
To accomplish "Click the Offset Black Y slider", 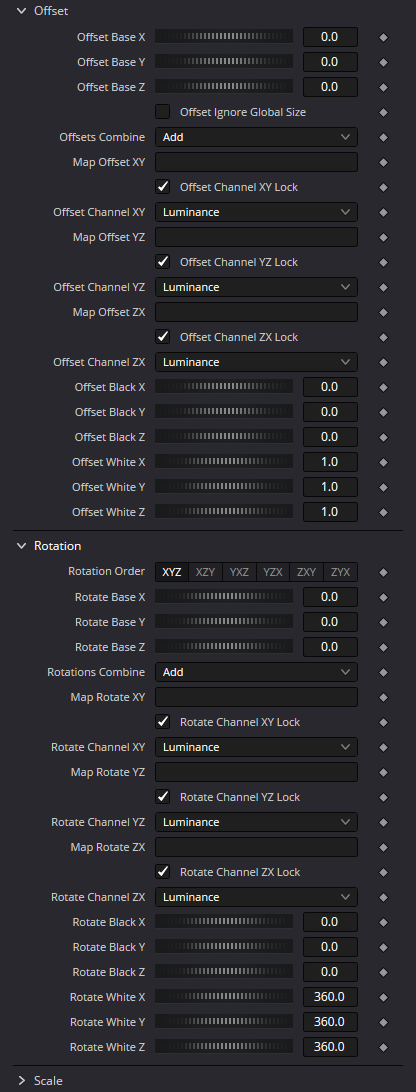I will point(224,412).
